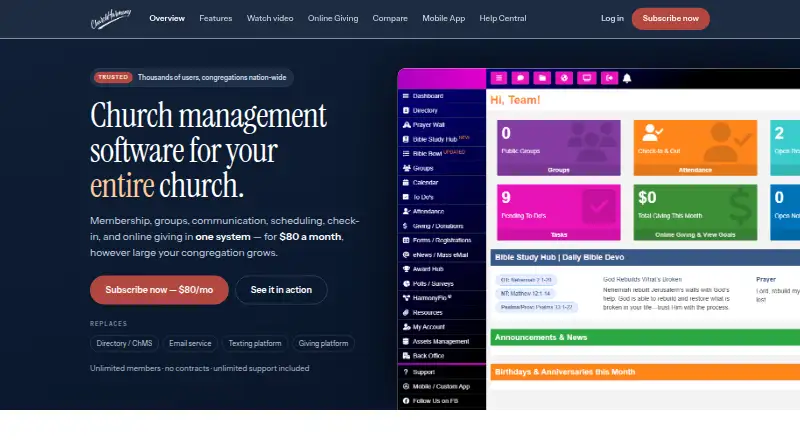Click the Attendance person-check icon in sidebar

pyautogui.click(x=406, y=211)
